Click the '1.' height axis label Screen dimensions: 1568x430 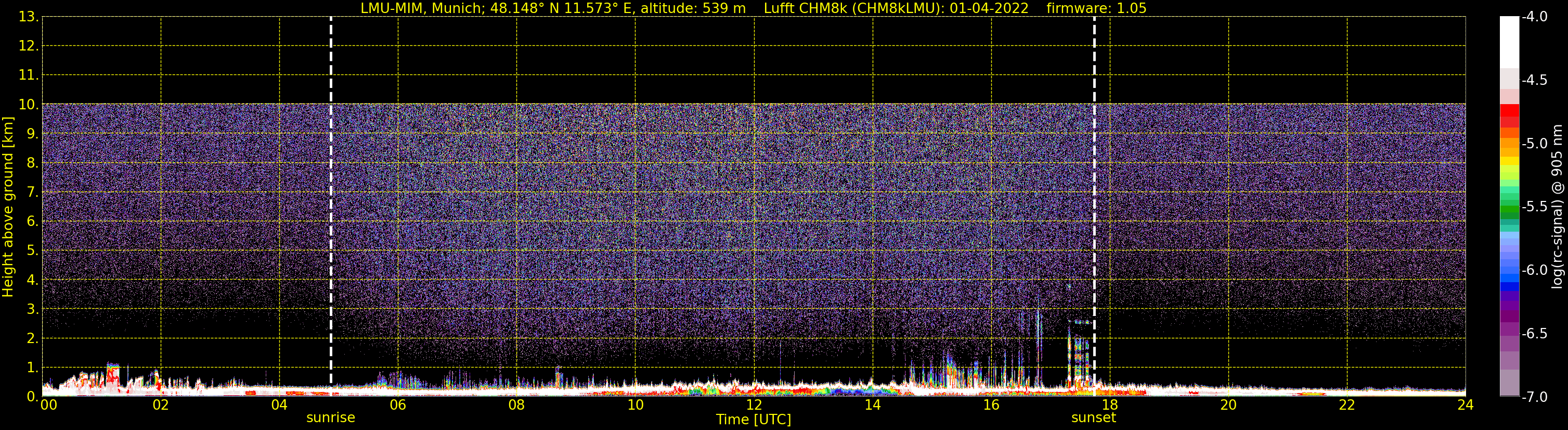click(x=32, y=367)
